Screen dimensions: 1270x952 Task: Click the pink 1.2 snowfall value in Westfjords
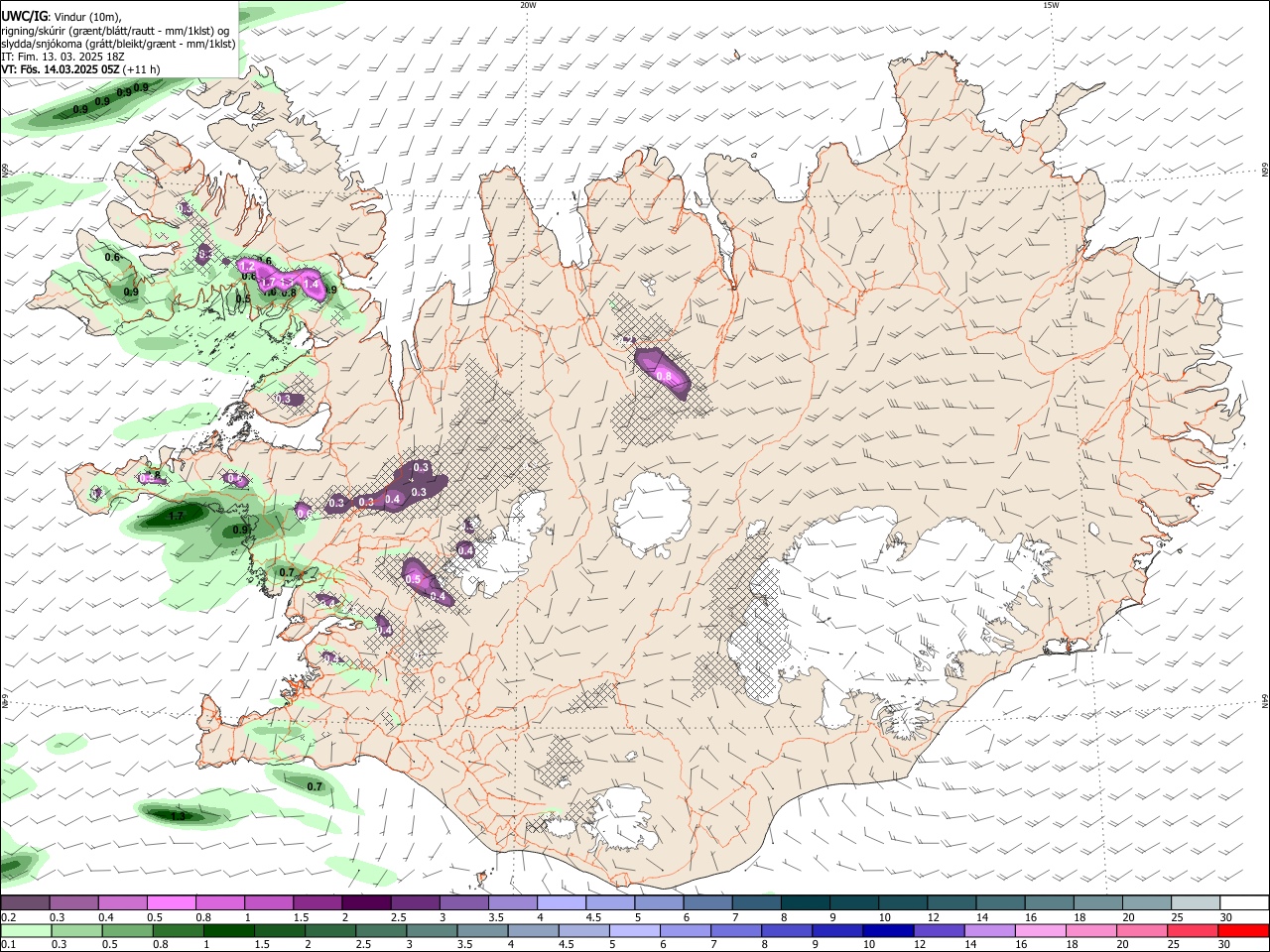tap(248, 268)
